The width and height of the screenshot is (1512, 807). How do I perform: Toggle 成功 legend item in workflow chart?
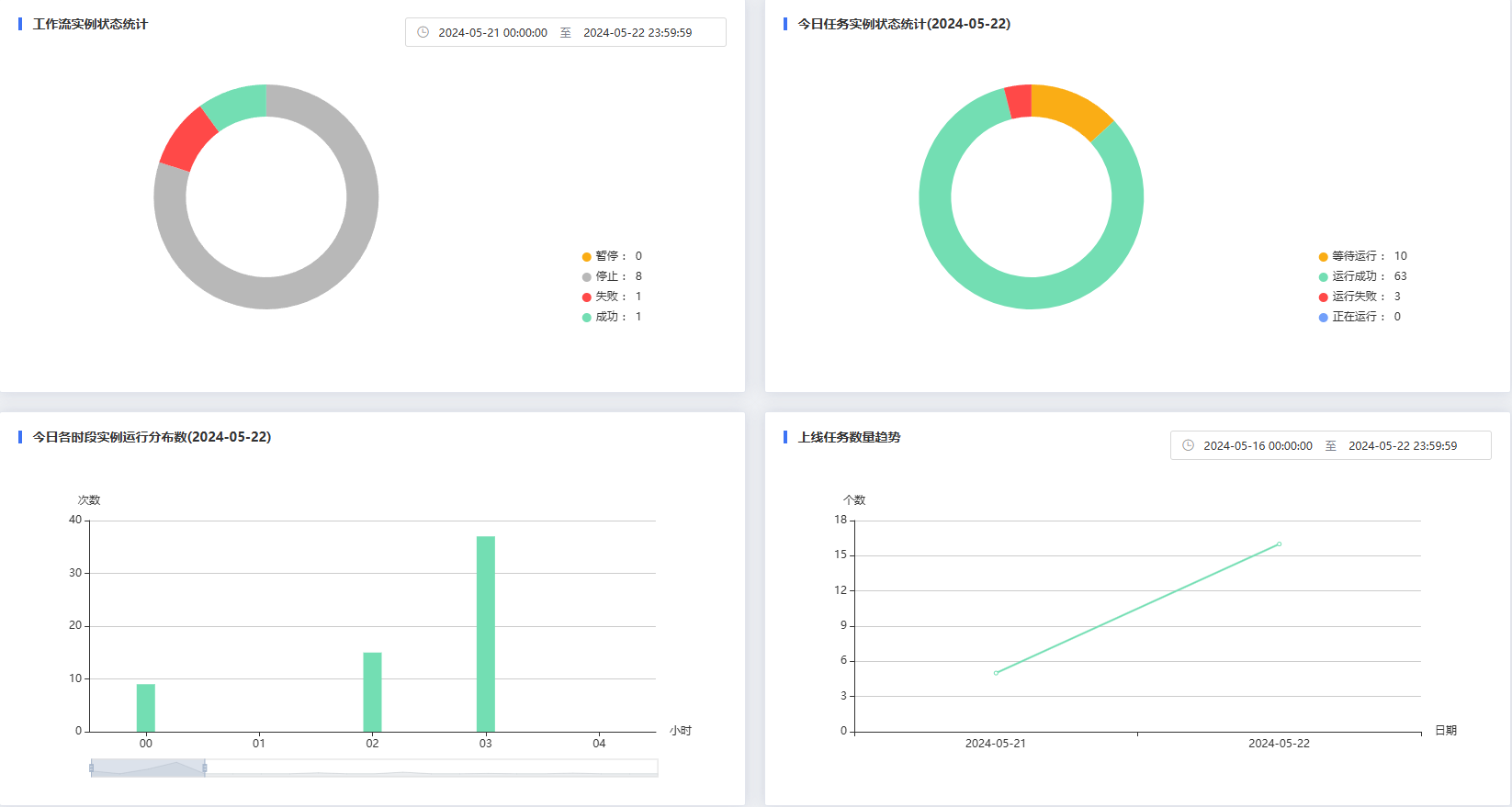point(612,317)
